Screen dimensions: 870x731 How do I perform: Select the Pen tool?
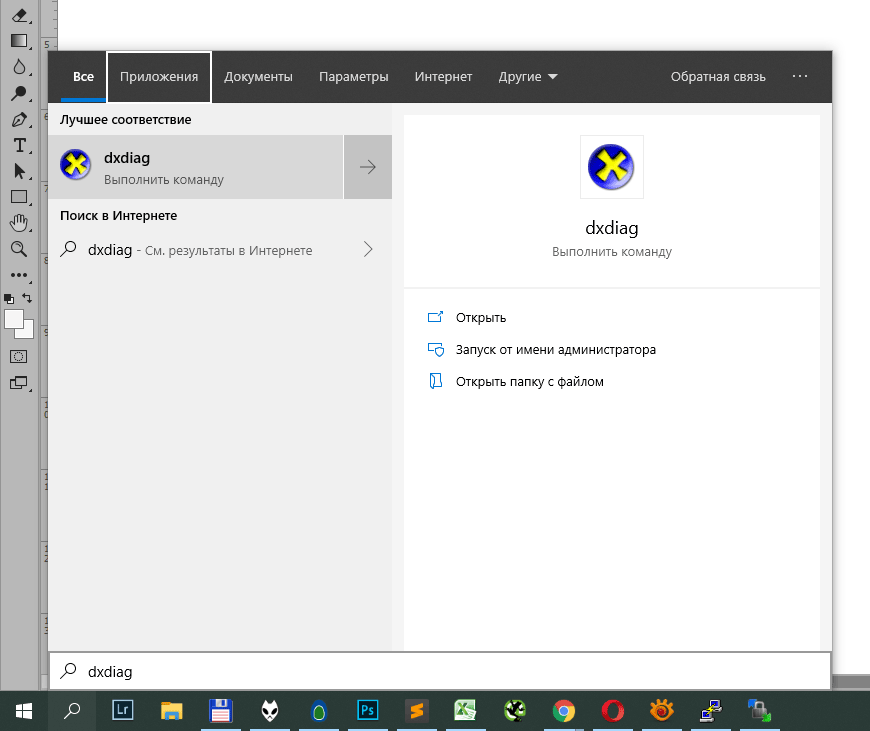click(19, 119)
